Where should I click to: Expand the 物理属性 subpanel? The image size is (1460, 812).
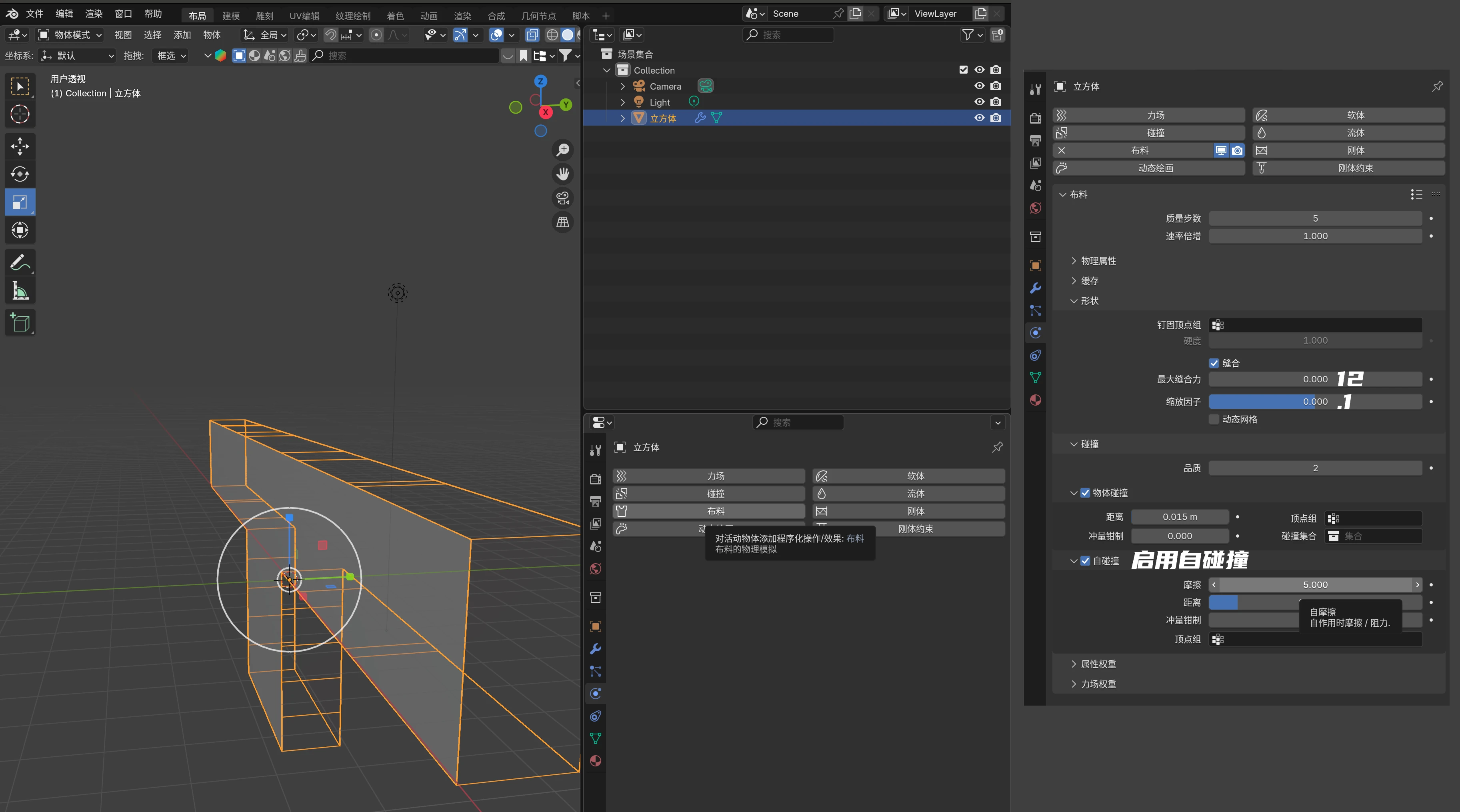[1097, 261]
